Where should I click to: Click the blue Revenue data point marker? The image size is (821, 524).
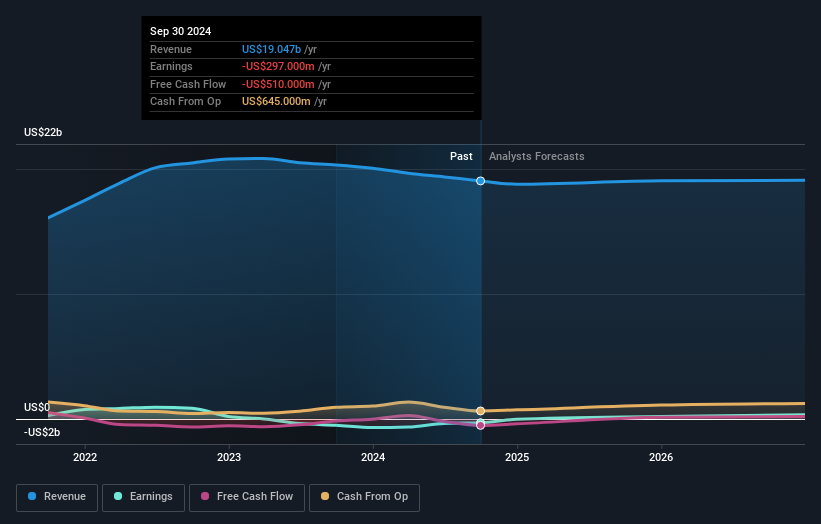[480, 181]
